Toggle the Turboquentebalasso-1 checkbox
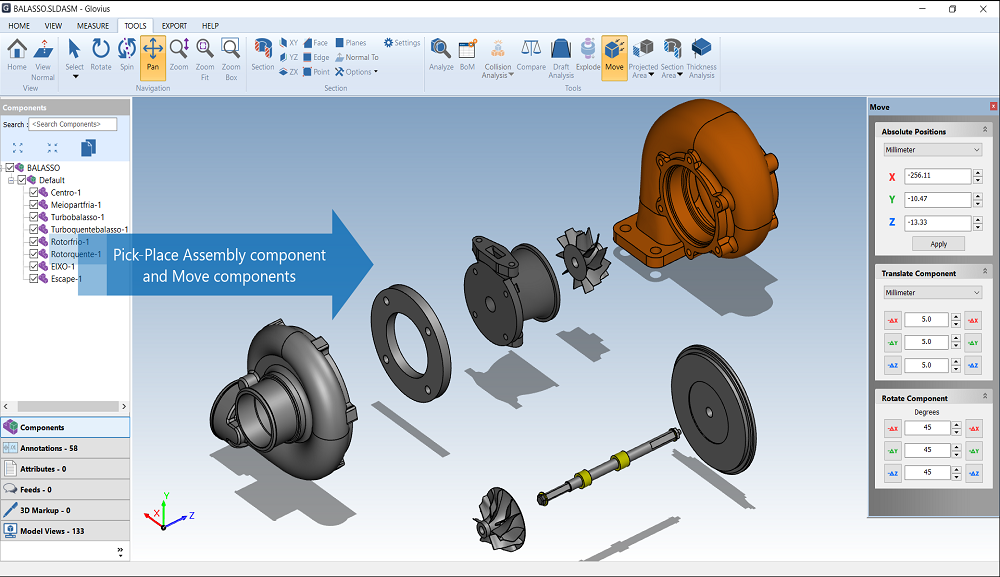Viewport: 1000px width, 577px height. tap(34, 229)
